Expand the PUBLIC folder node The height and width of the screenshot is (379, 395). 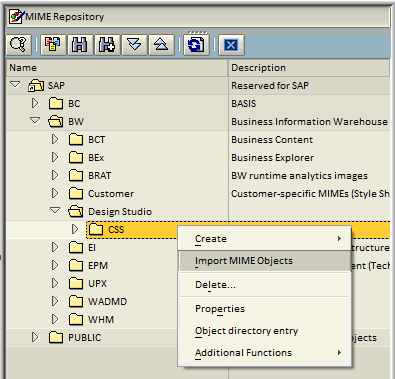tap(35, 337)
